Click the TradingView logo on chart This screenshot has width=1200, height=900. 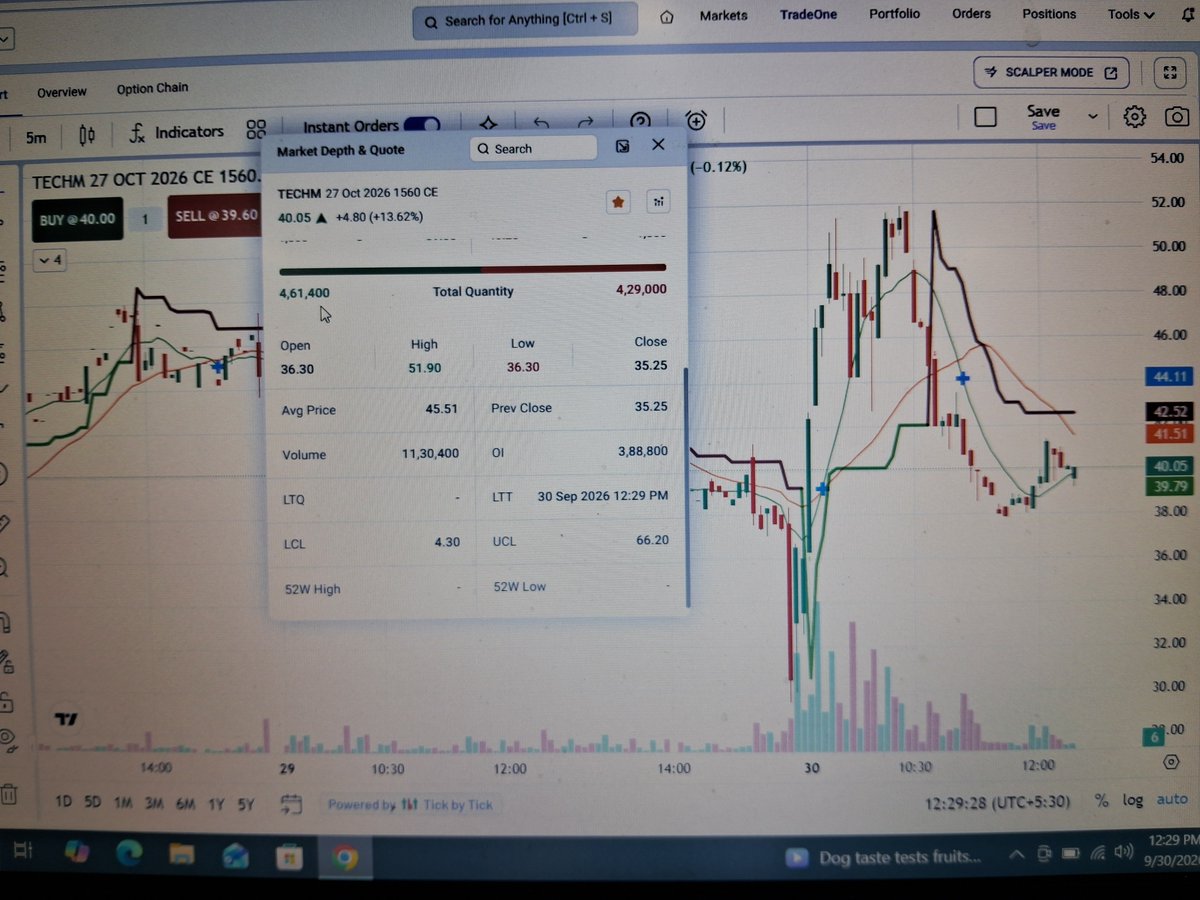coord(66,718)
